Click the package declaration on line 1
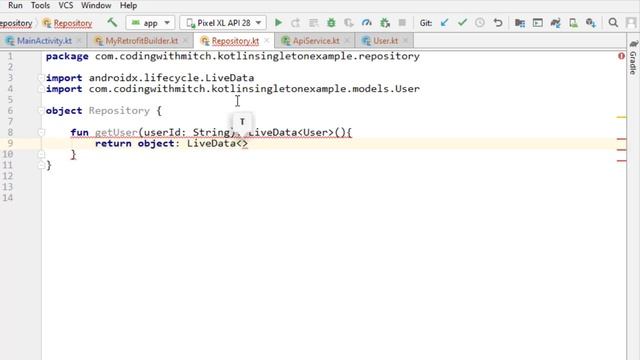The image size is (640, 360). click(233, 56)
